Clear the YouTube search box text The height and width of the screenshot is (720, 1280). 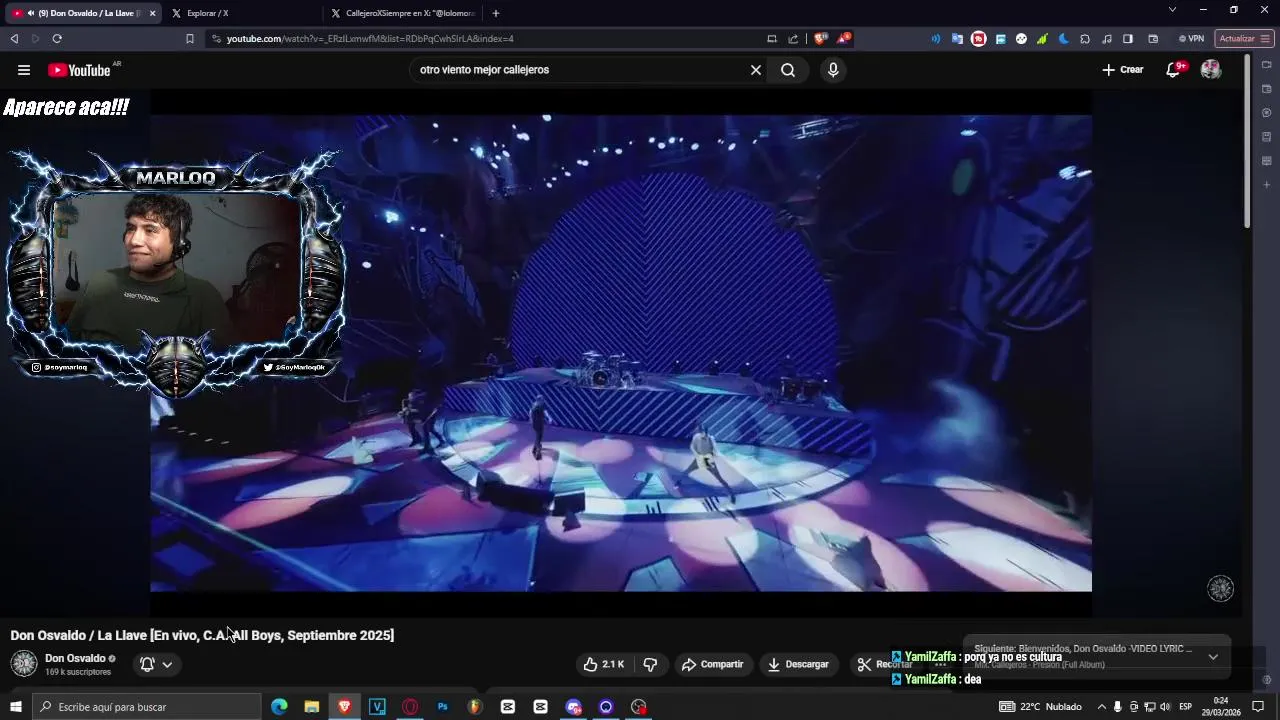756,70
